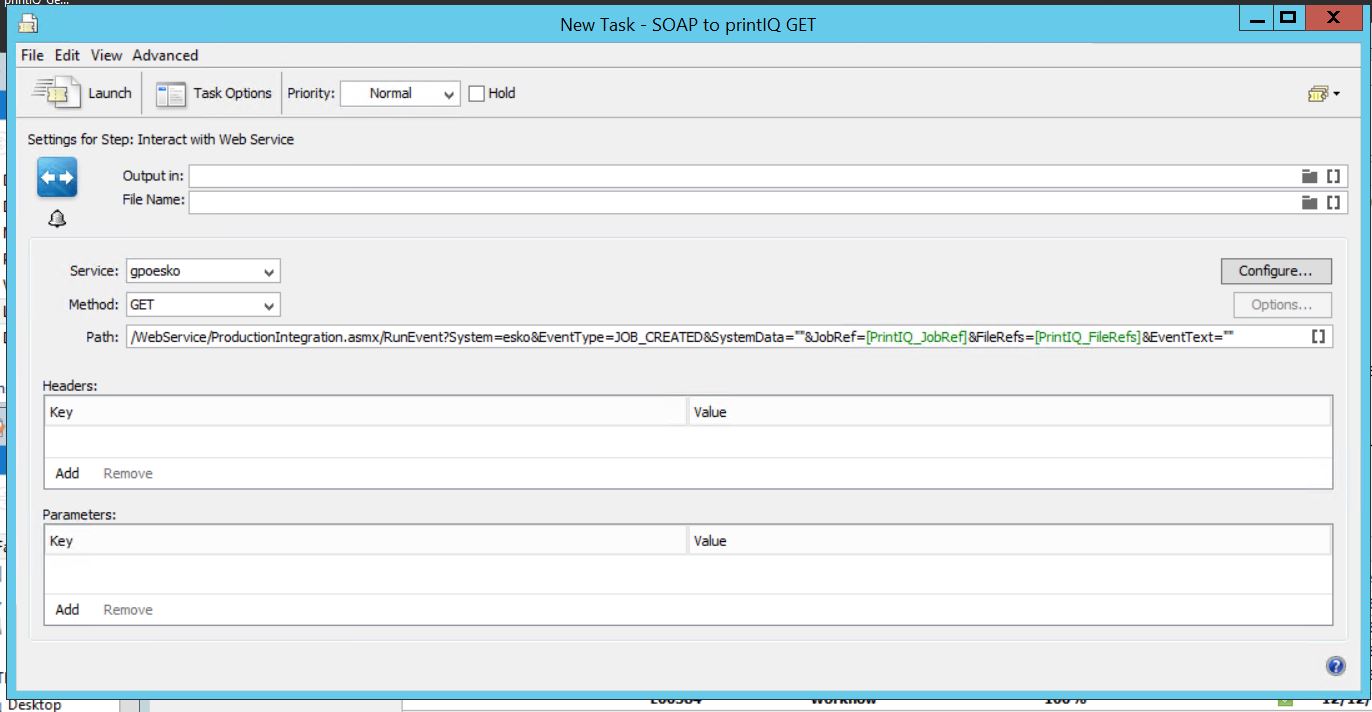Browse folder icon for File Name
Screen dimensions: 1372x712
pyautogui.click(x=1309, y=202)
